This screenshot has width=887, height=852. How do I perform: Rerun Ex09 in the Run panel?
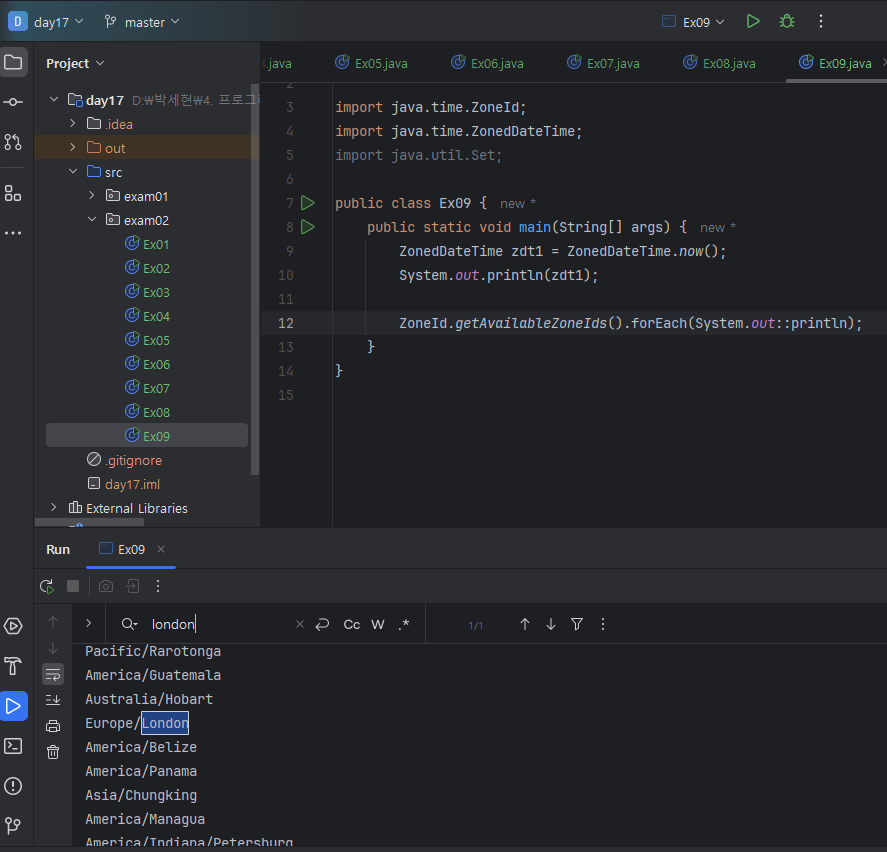click(47, 586)
